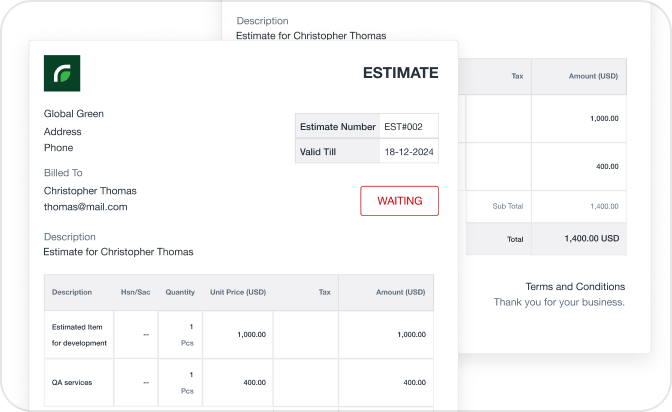Click the red WAITING status badge
The height and width of the screenshot is (412, 672).
tap(399, 201)
